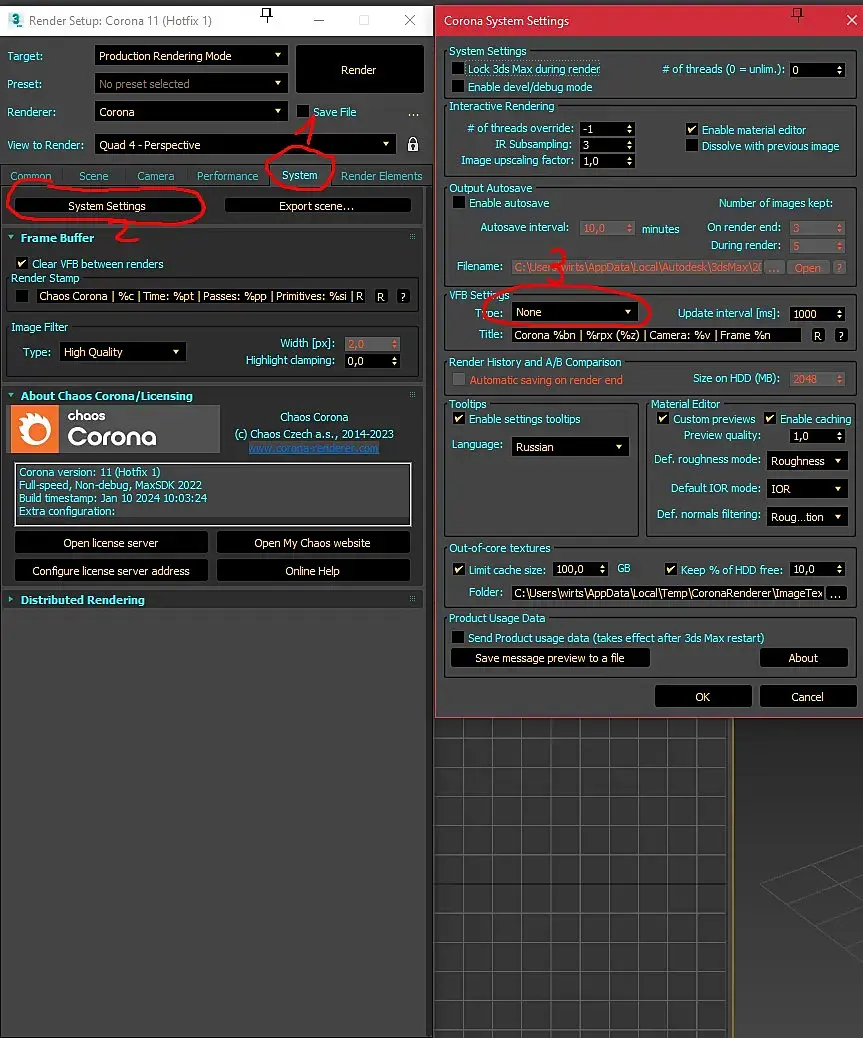Open the View to Render dropdown
The width and height of the screenshot is (863, 1038).
245,144
